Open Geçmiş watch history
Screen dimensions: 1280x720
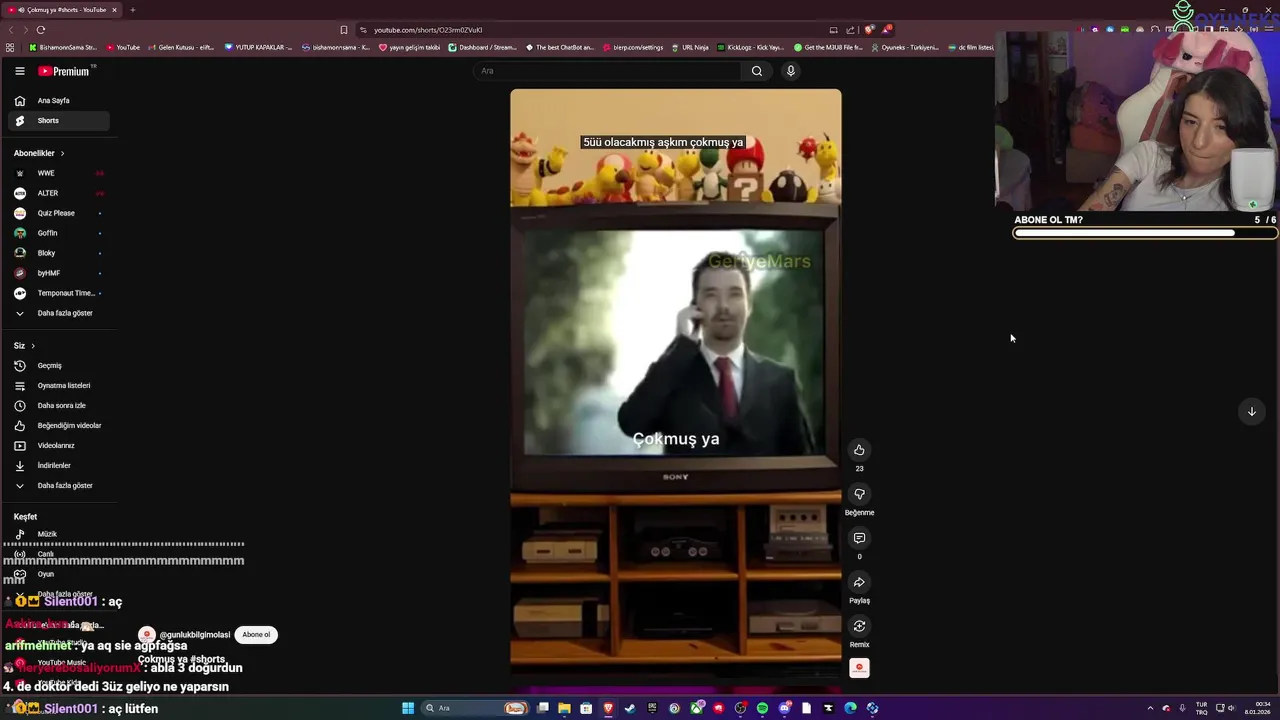click(x=59, y=365)
